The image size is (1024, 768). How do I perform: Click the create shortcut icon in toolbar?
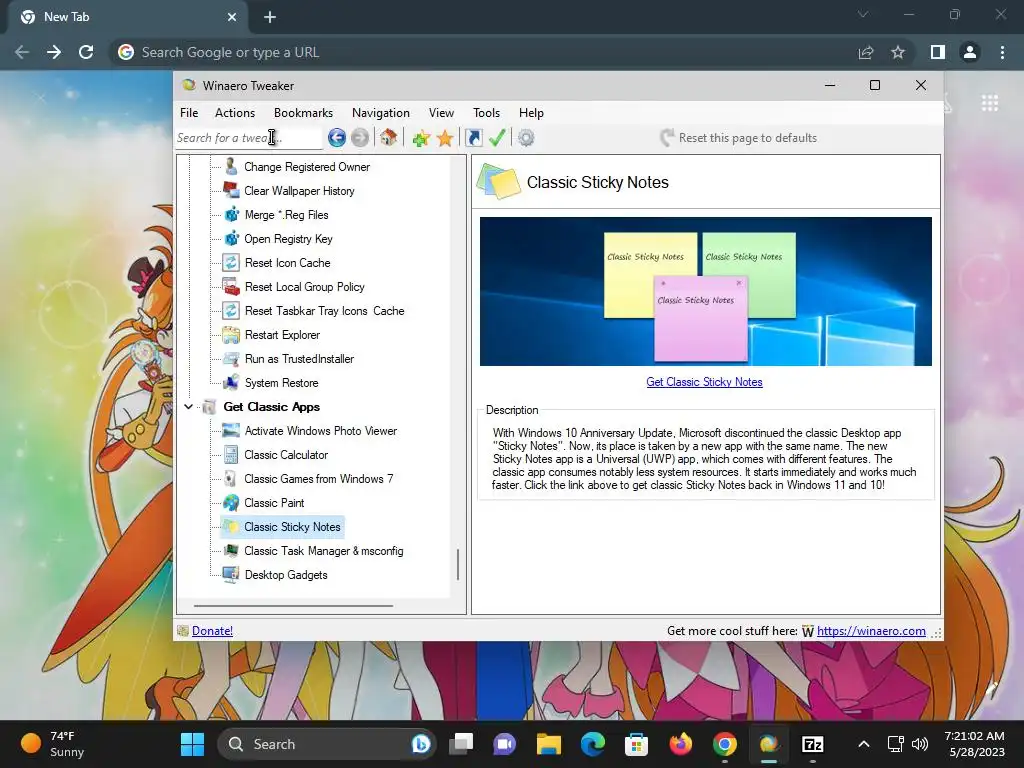coord(473,138)
